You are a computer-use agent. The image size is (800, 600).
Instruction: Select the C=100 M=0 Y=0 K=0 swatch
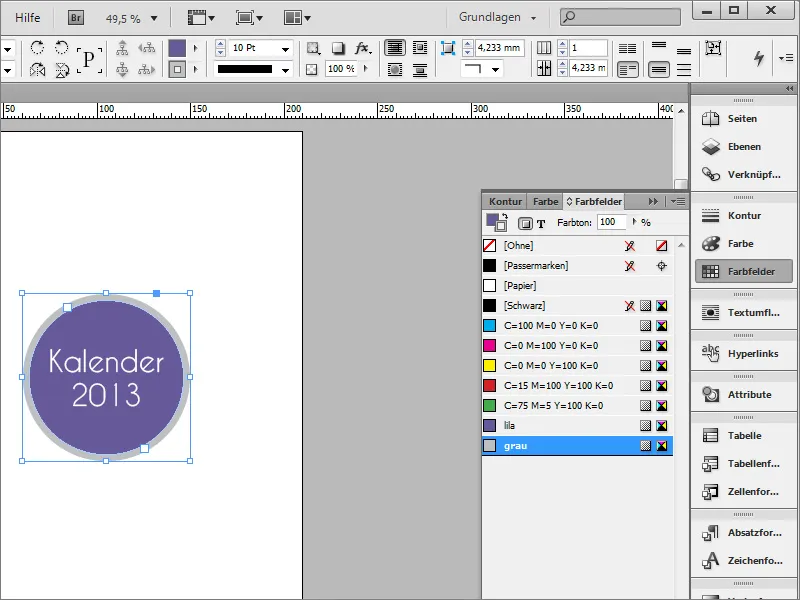[x=577, y=326]
